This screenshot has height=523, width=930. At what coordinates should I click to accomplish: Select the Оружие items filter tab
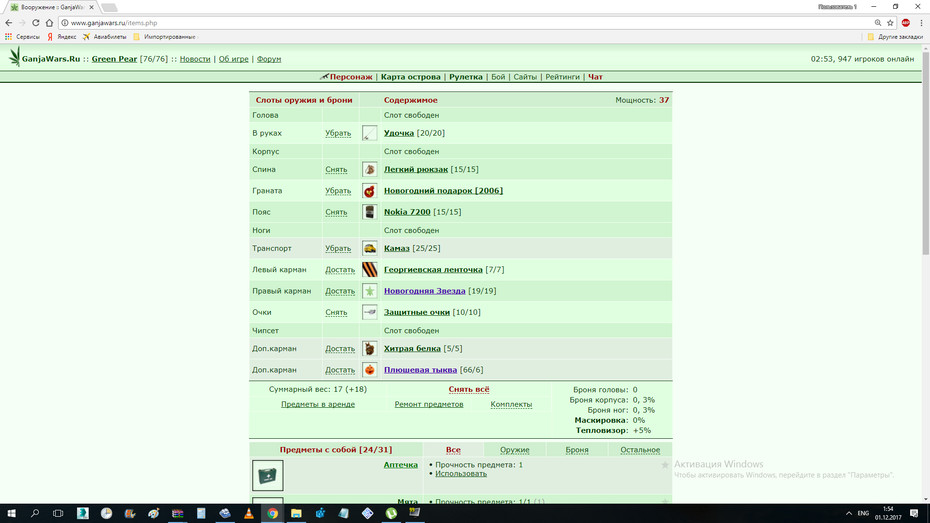(x=515, y=450)
